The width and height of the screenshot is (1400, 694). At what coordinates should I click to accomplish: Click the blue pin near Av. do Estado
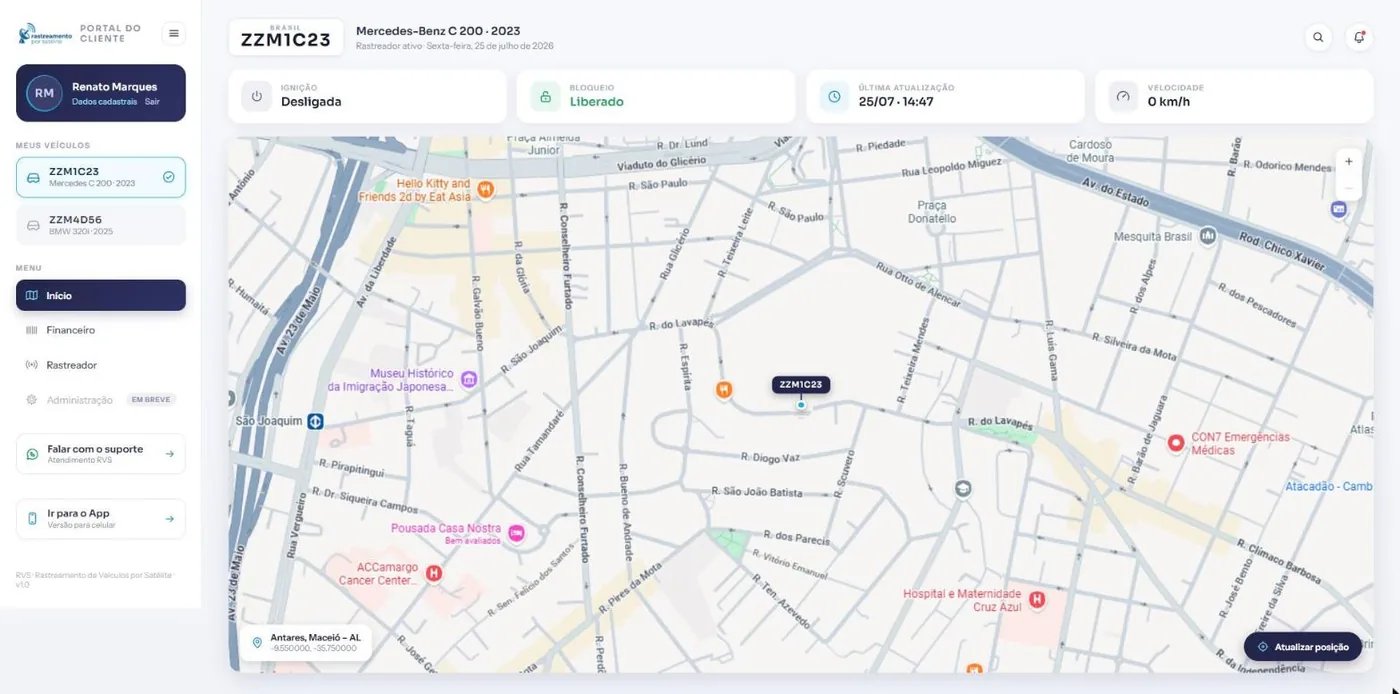(x=1338, y=209)
